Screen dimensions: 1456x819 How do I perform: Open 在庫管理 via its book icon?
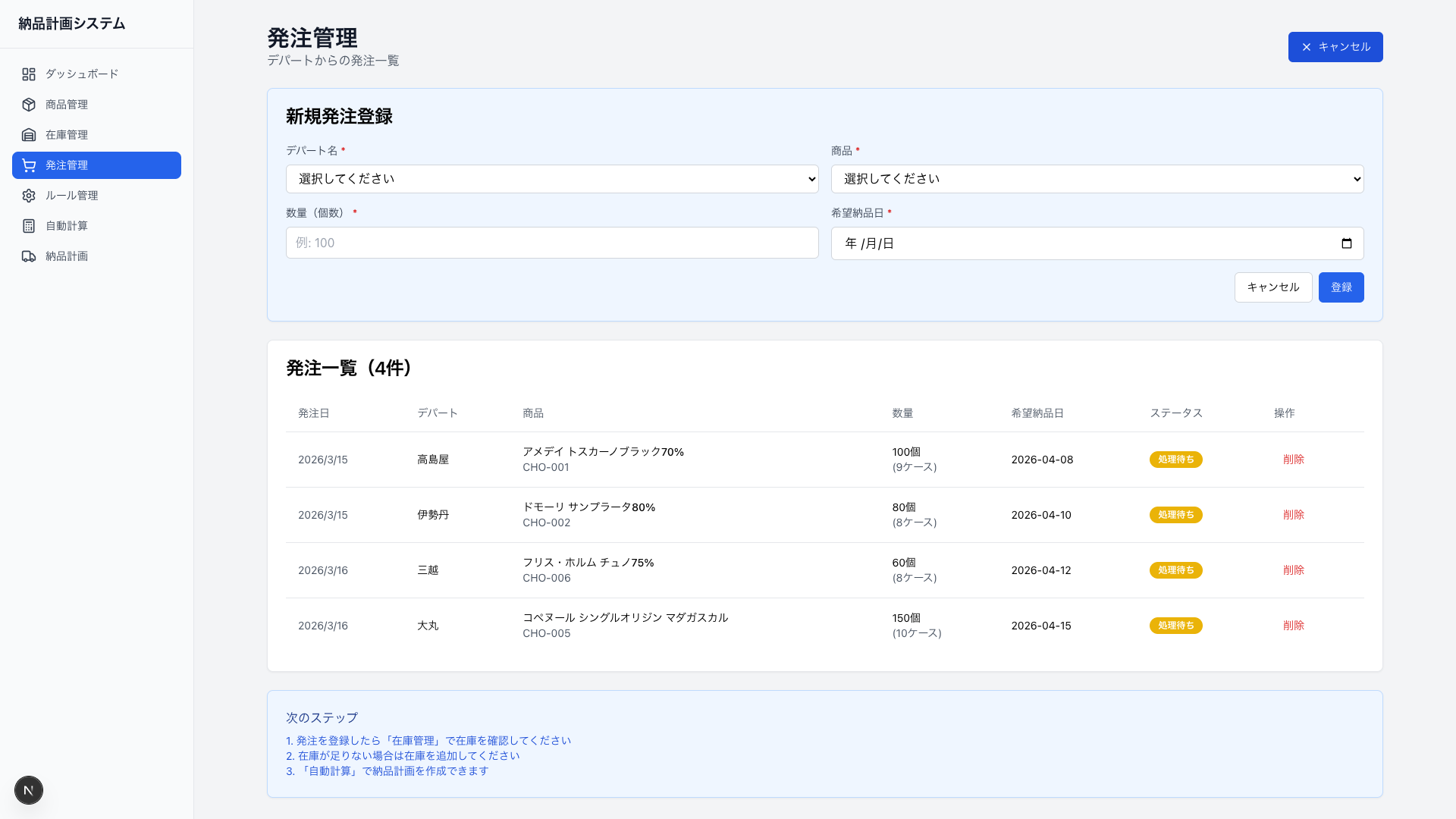click(x=29, y=135)
